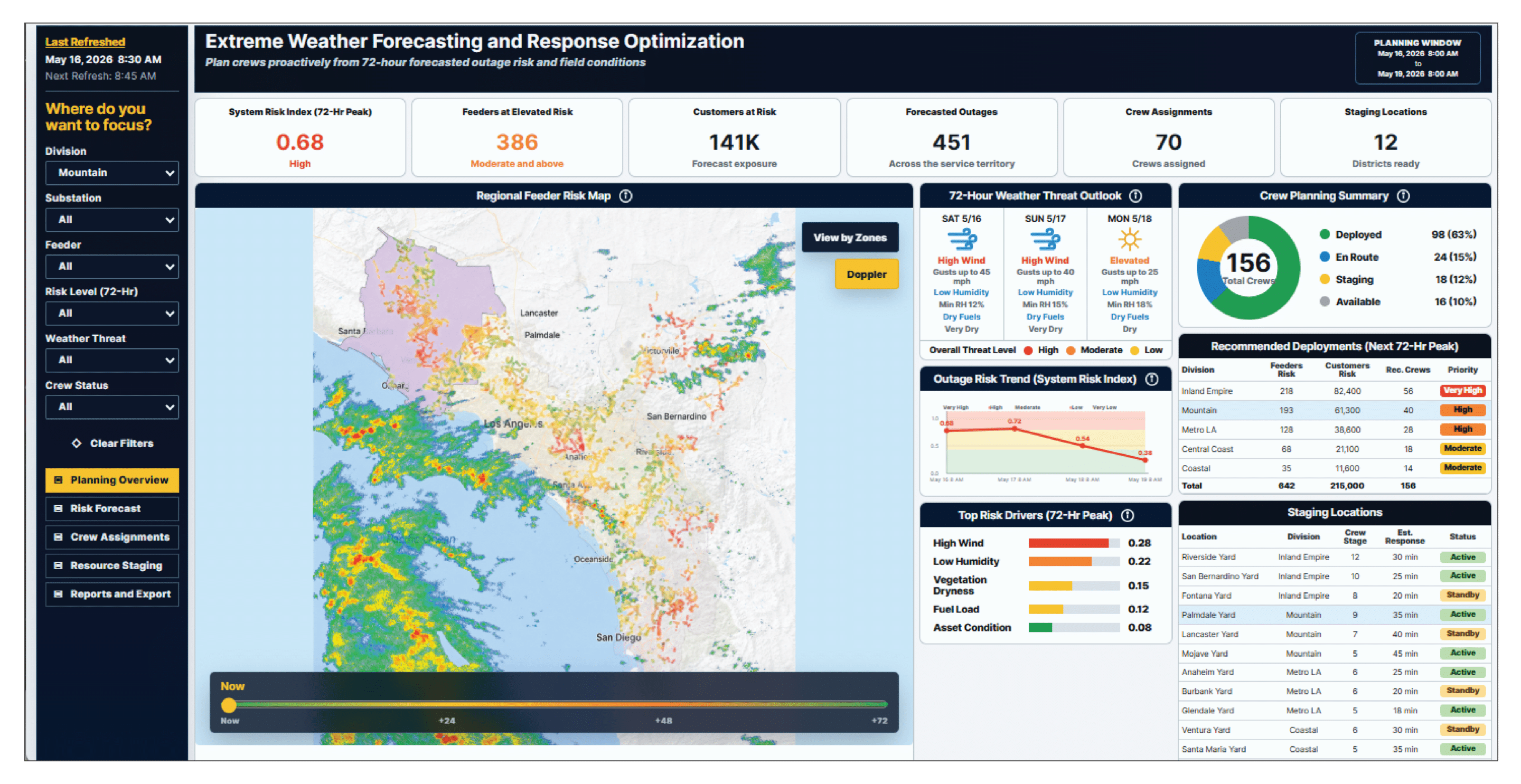Click the +72 mark on forecast timeline
Image resolution: width=1521 pixels, height=784 pixels.
click(x=879, y=721)
